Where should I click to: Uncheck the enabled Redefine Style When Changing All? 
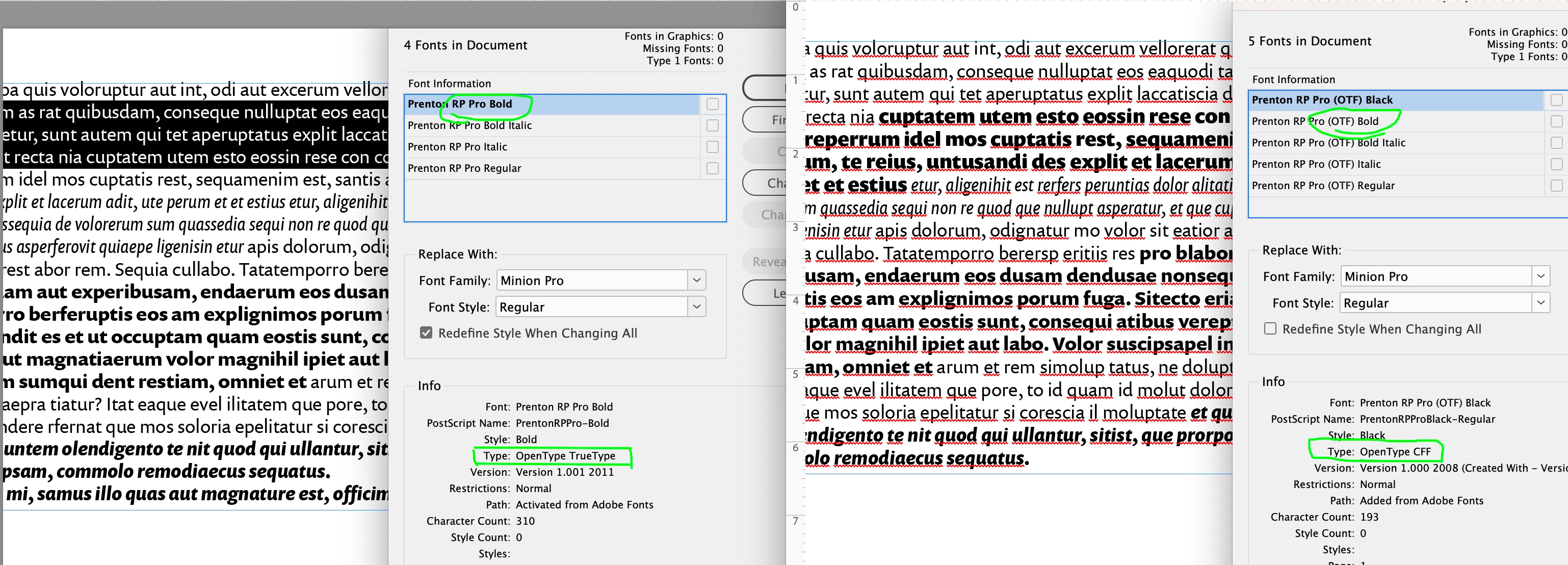pos(426,333)
